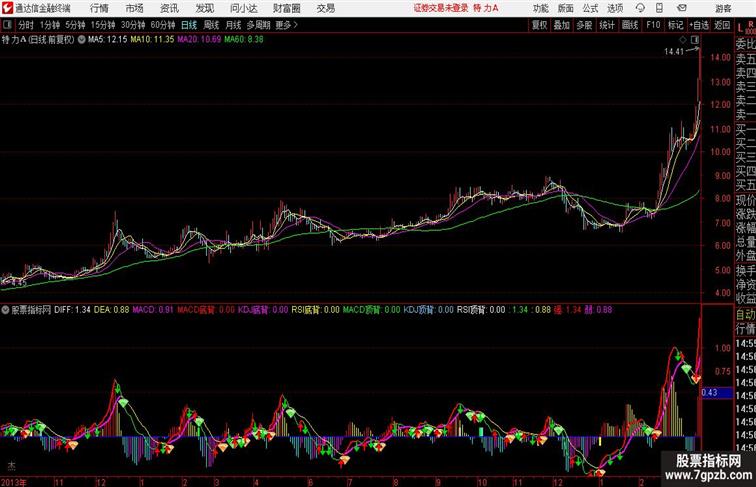Image resolution: width=756 pixels, height=487 pixels.
Task: Open the 版面 menu
Action: point(566,8)
